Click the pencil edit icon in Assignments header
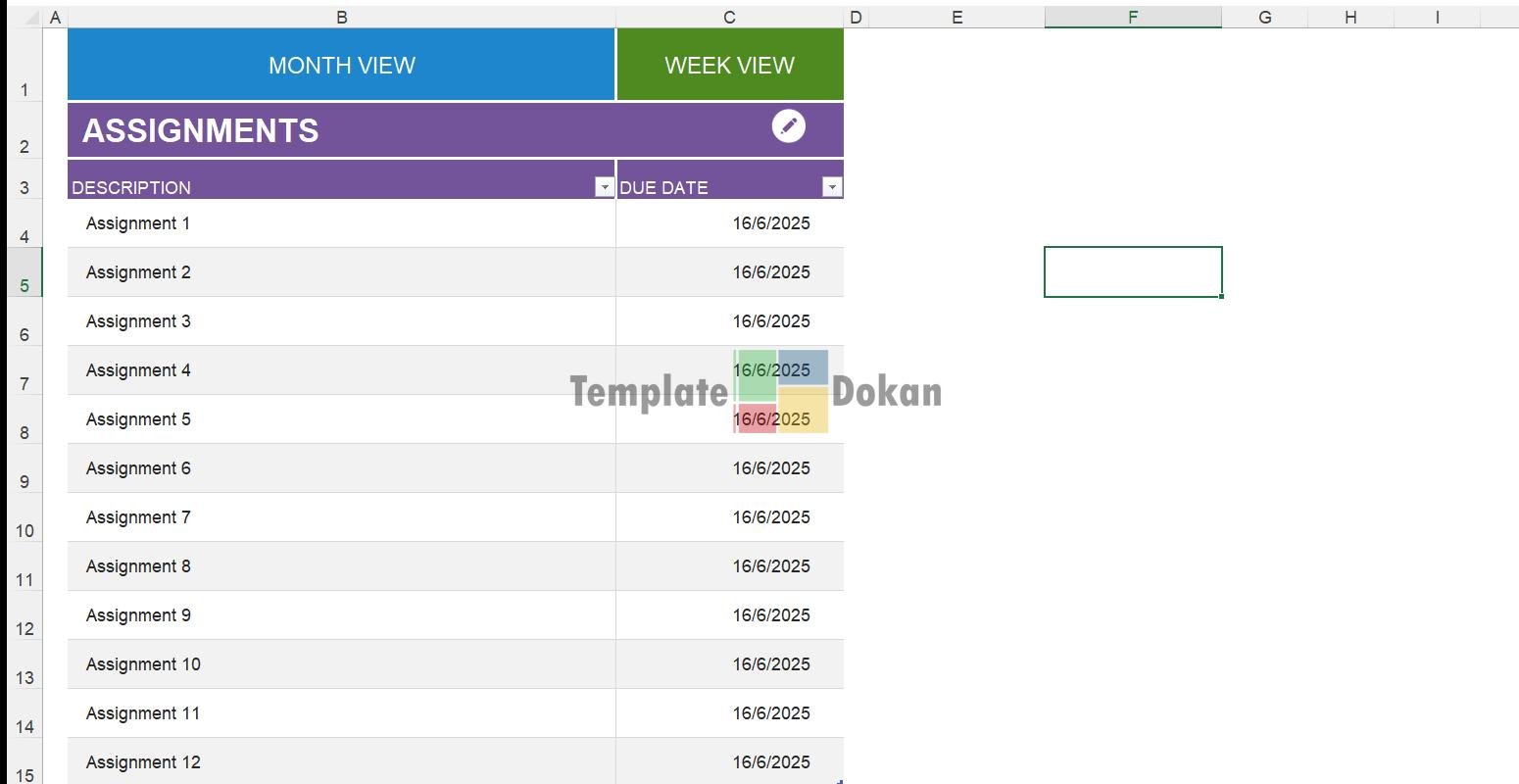This screenshot has width=1519, height=784. (788, 125)
